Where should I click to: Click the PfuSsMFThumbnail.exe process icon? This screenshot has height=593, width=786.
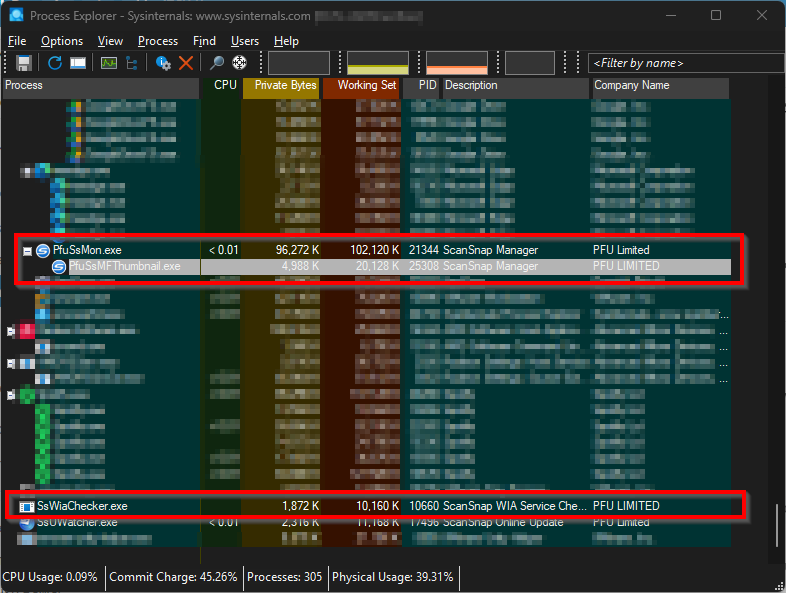coord(59,266)
